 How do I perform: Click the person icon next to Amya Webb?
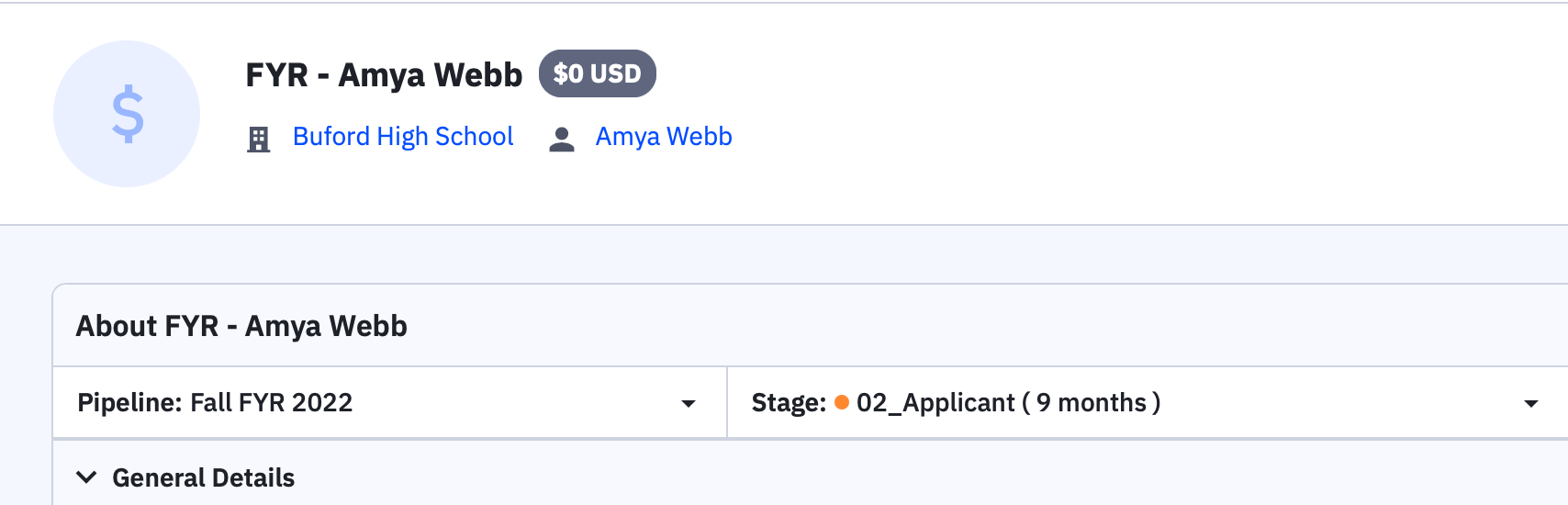pos(561,139)
